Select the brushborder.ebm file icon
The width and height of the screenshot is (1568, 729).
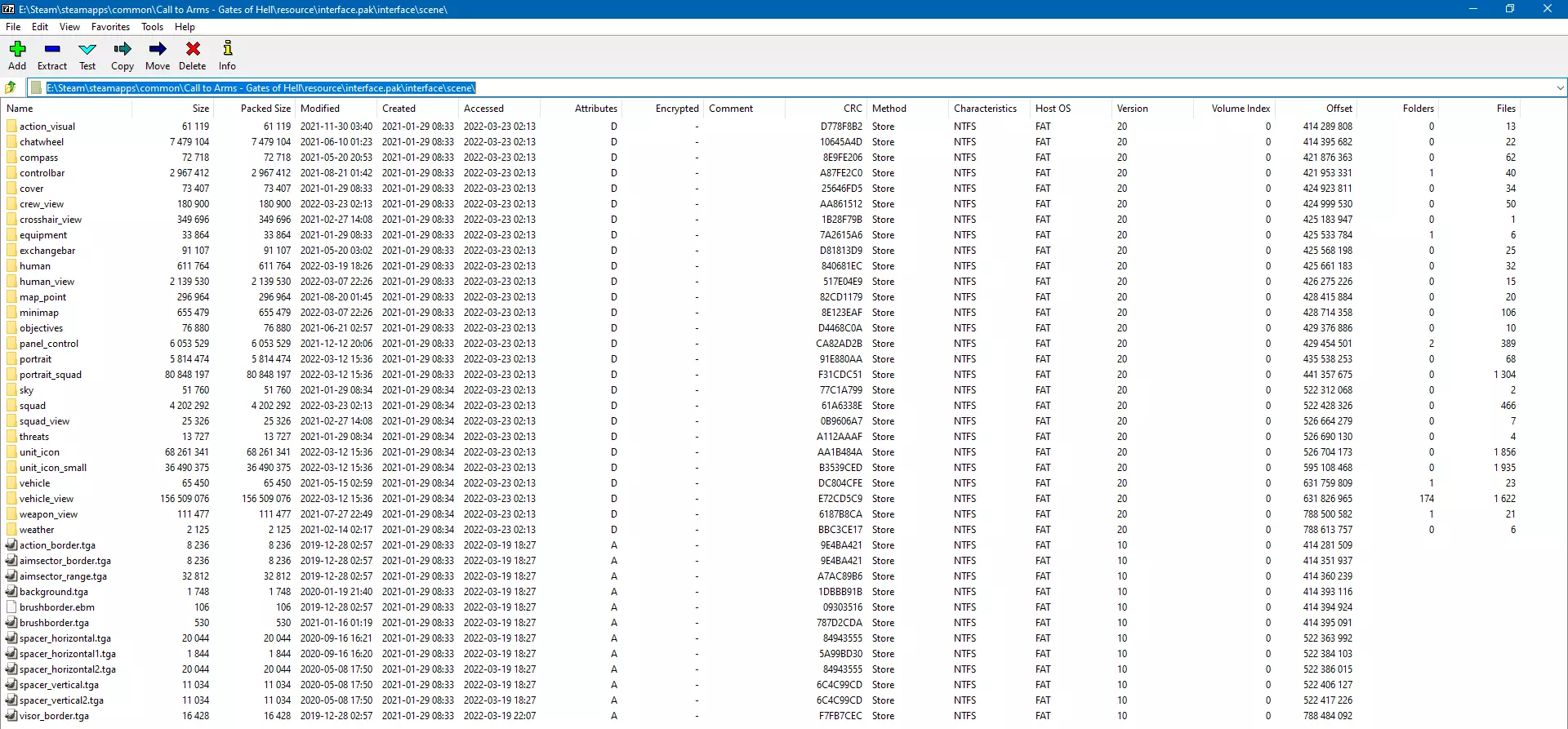click(x=11, y=607)
